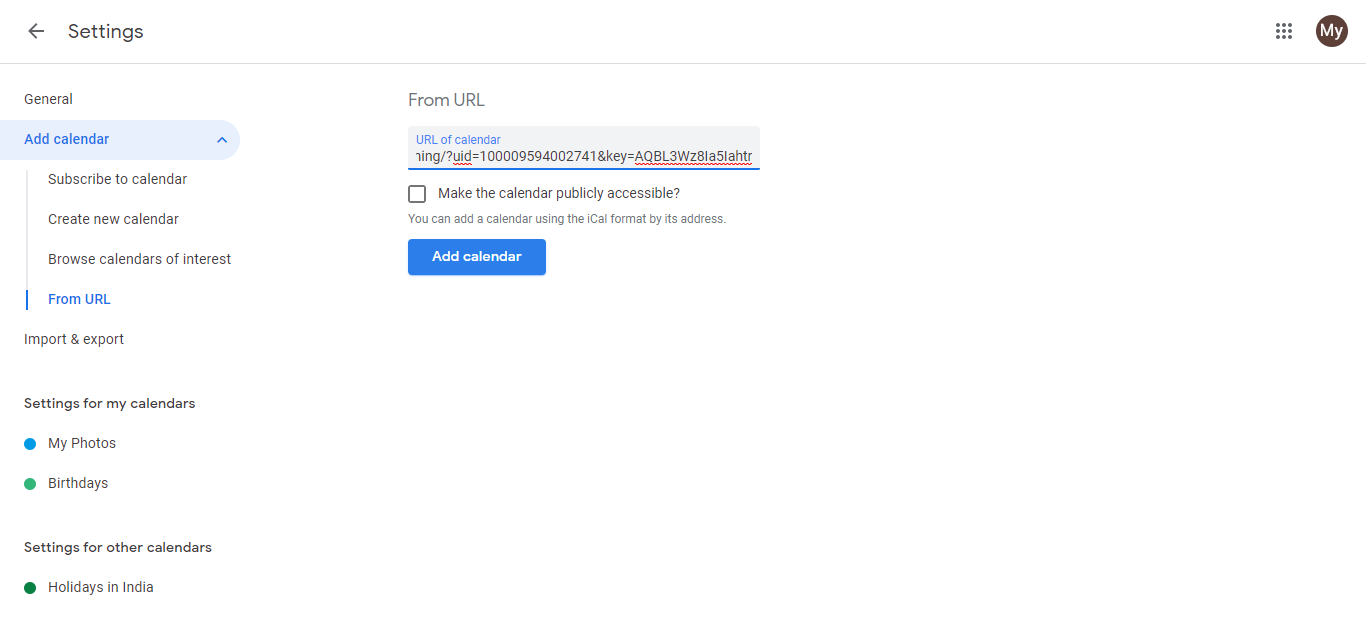Screen dimensions: 1366x621
Task: Open Create new calendar
Action: (x=114, y=219)
